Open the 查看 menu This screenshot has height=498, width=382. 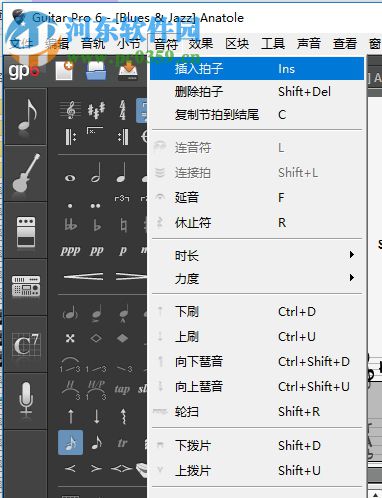click(345, 44)
